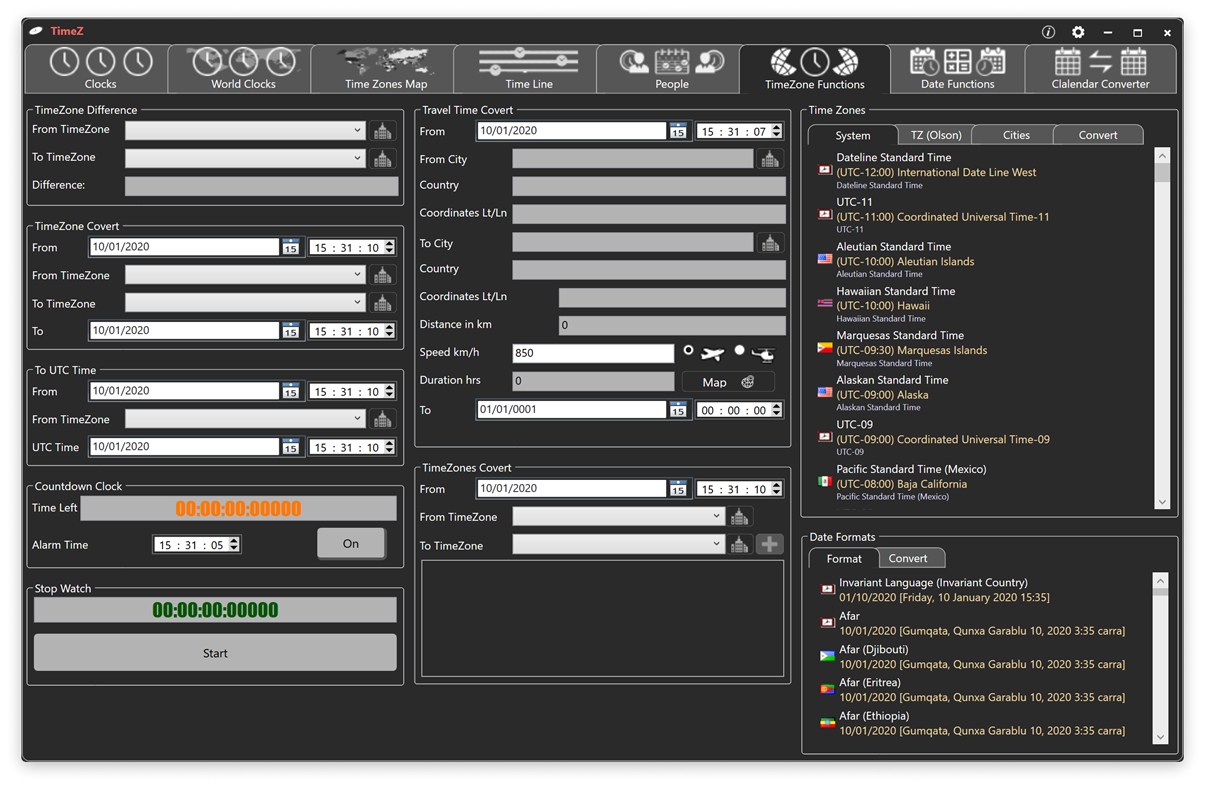
Task: Expand TimeZone Covert To TimeZone dropdown
Action: [x=358, y=302]
